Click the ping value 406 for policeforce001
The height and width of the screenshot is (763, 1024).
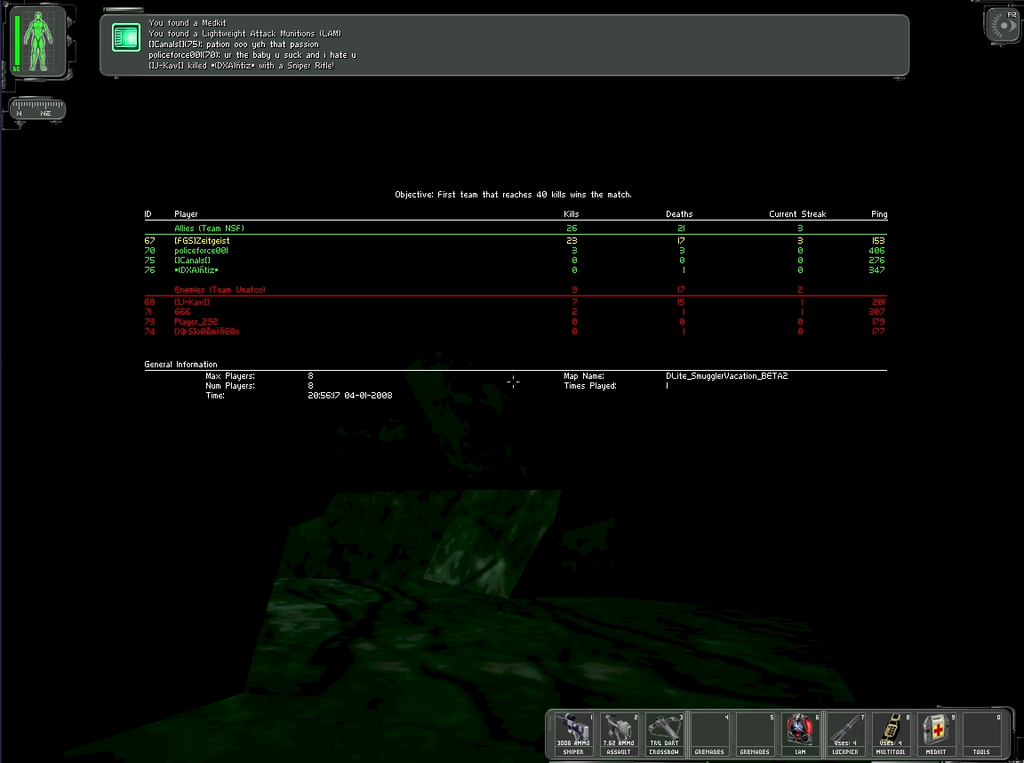tap(877, 250)
